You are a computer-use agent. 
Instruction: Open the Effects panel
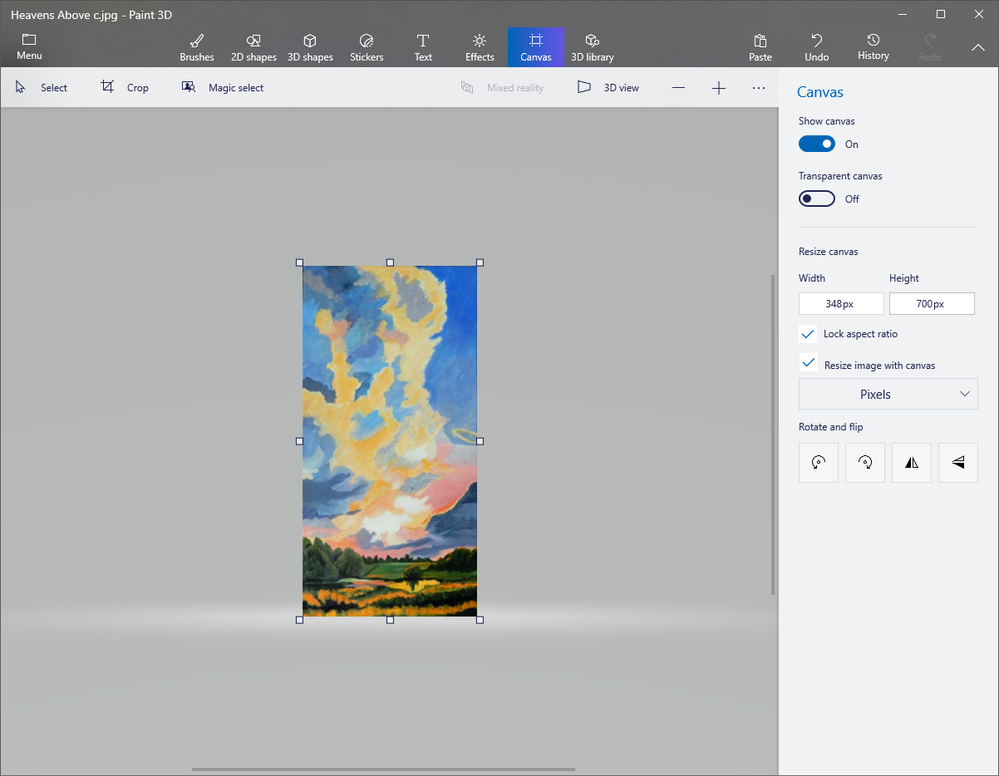pyautogui.click(x=479, y=47)
